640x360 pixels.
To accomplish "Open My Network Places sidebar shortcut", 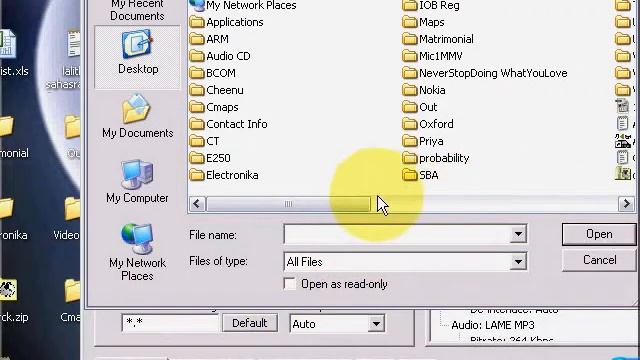I will [137, 252].
